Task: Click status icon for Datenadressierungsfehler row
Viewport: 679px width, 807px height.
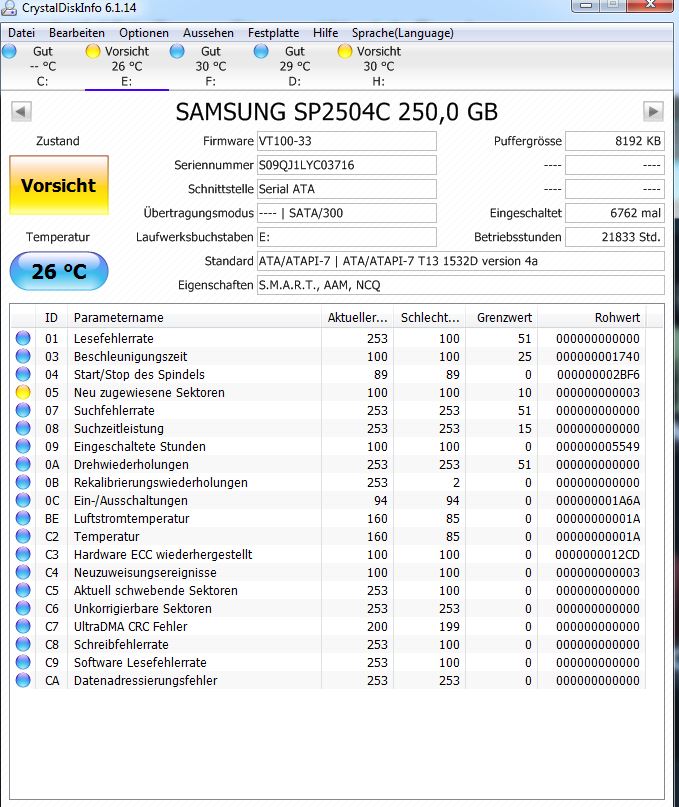Action: tap(23, 680)
